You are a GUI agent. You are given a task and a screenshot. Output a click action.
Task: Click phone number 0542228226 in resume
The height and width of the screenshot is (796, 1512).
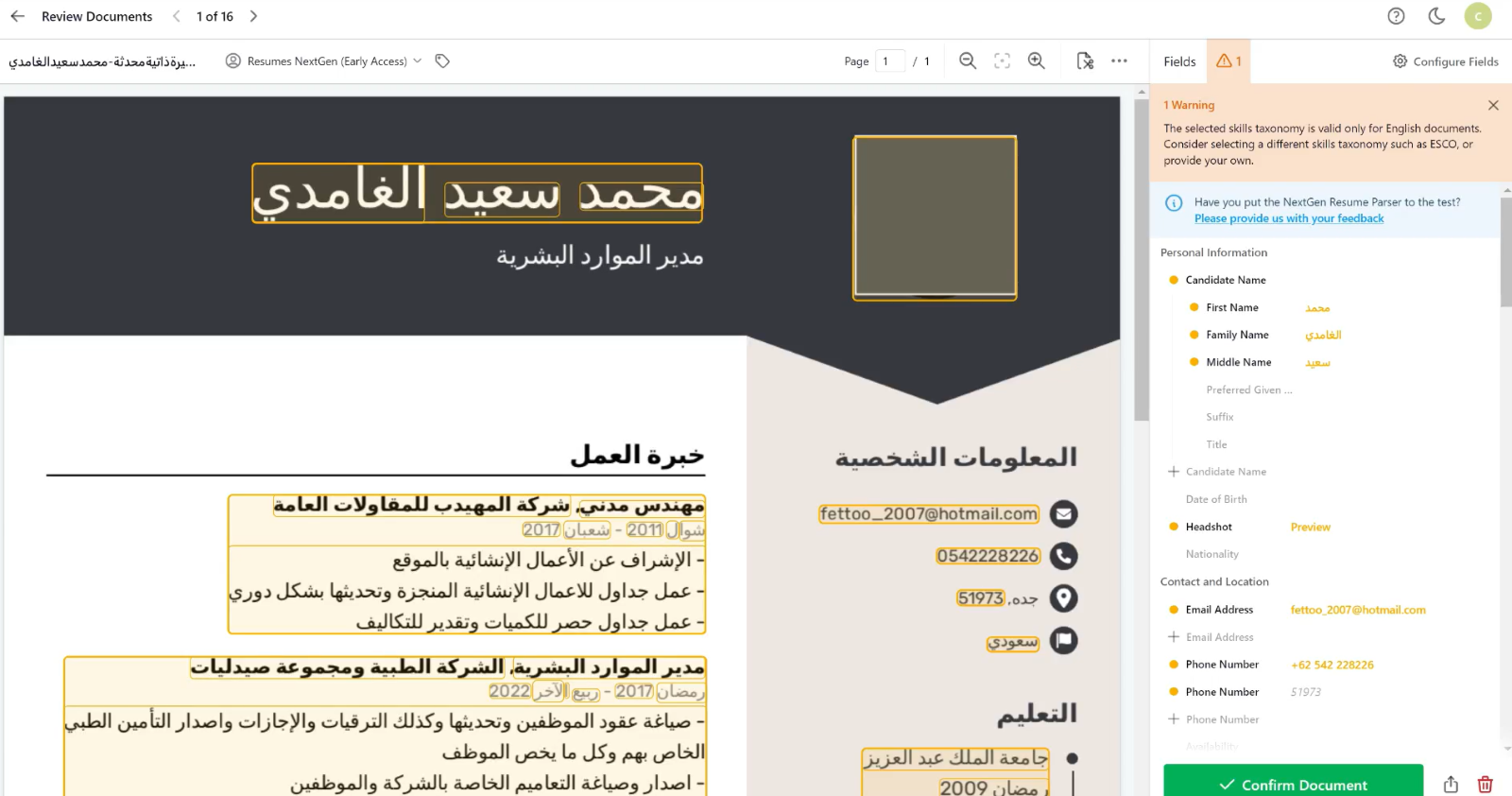pyautogui.click(x=988, y=556)
